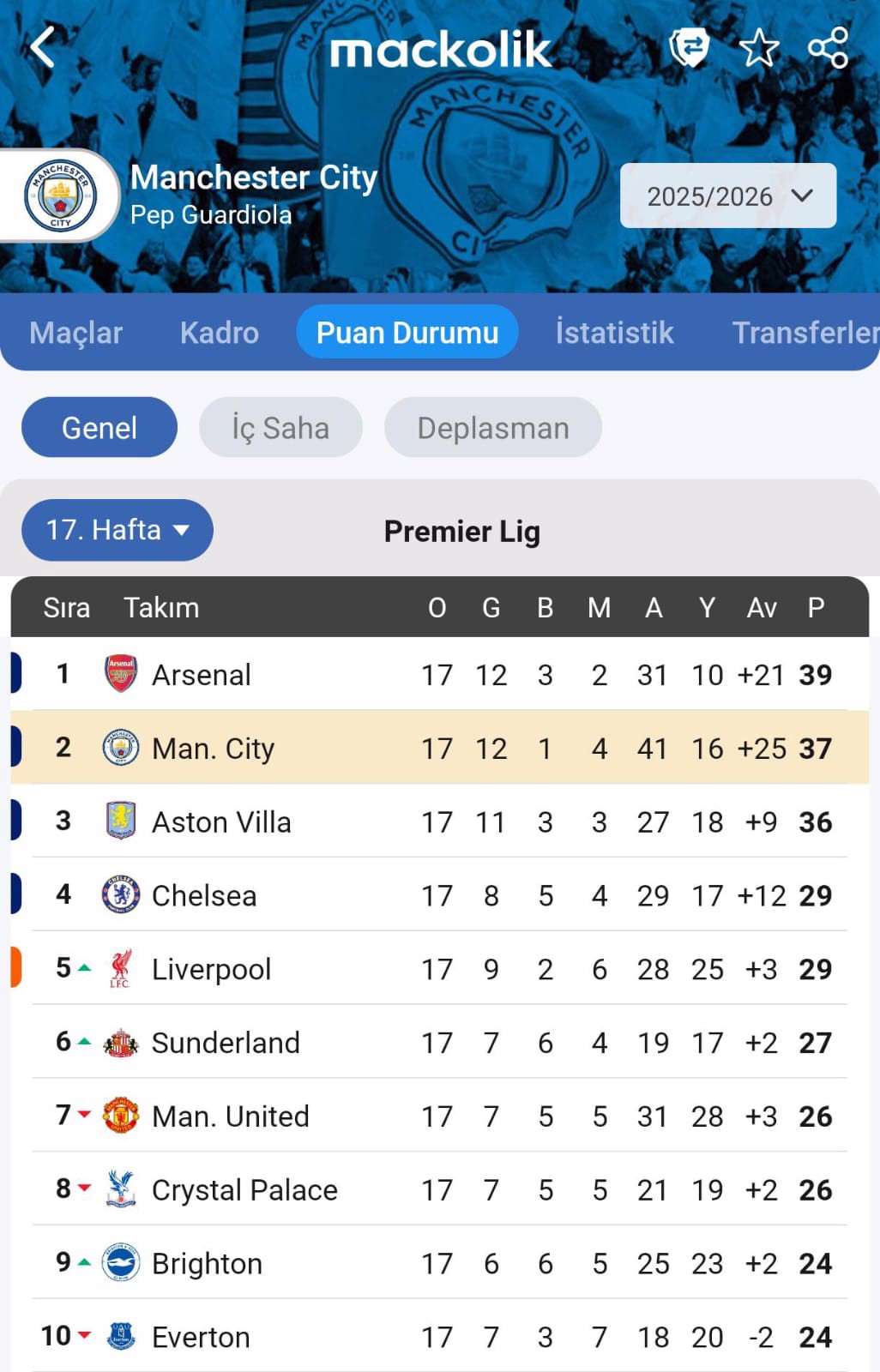Open the compare teams shield icon
Viewport: 880px width, 1372px height.
click(x=689, y=47)
